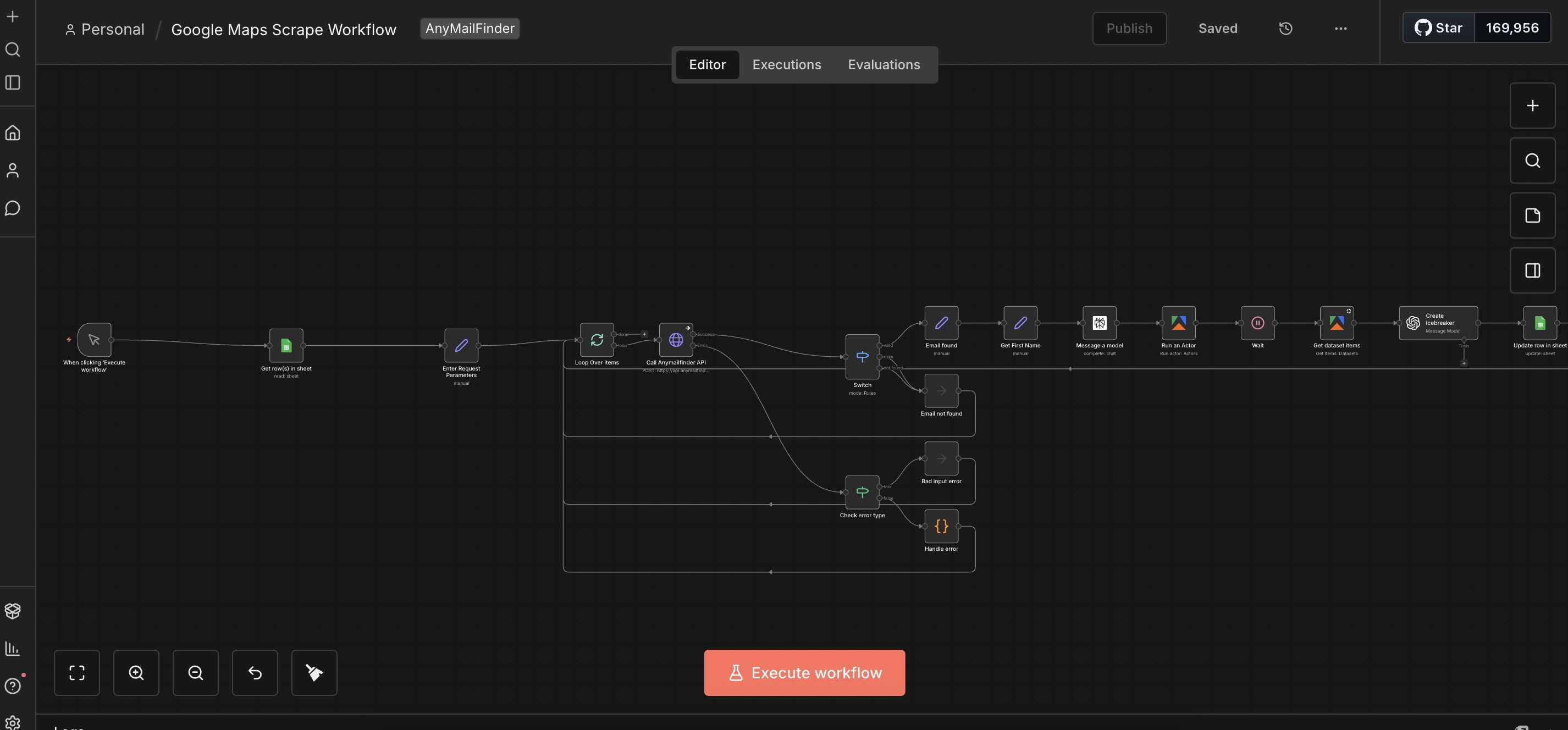Image resolution: width=1568 pixels, height=730 pixels.
Task: Expand the Tools connector under Create Icebreaker
Action: [x=1464, y=363]
